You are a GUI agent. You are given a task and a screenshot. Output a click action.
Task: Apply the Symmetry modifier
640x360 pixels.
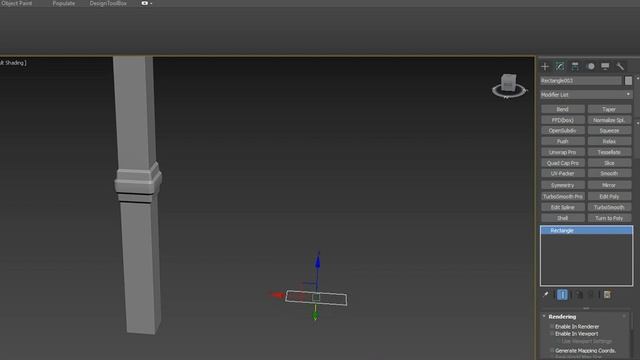[x=562, y=185]
